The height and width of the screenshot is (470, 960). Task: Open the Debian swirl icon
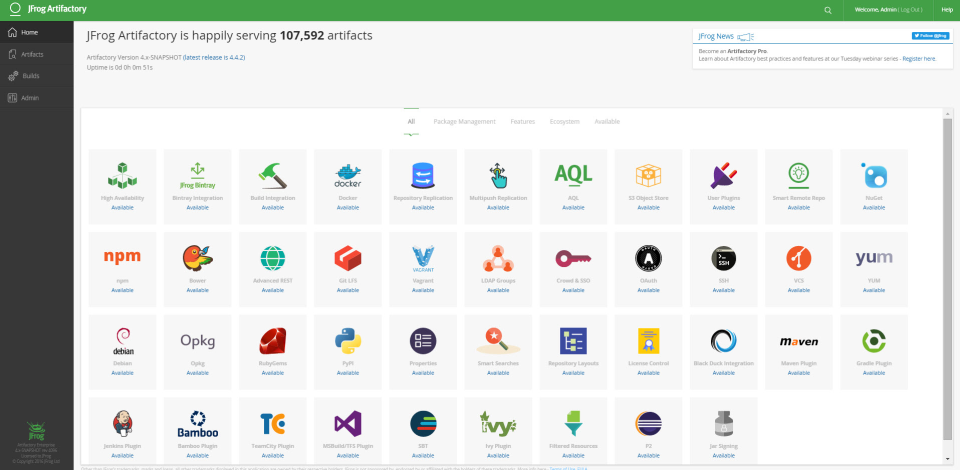tap(122, 341)
